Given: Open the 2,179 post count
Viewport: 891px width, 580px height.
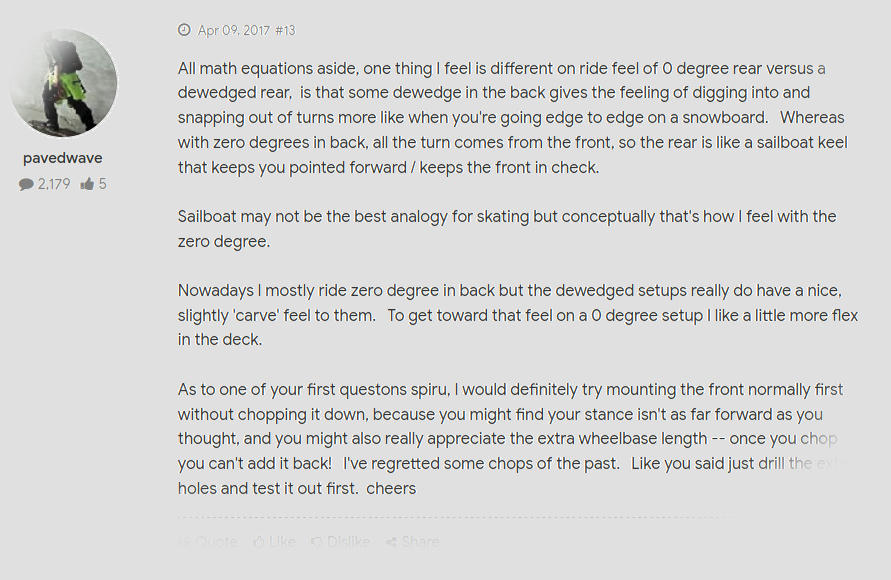Looking at the screenshot, I should (x=54, y=184).
